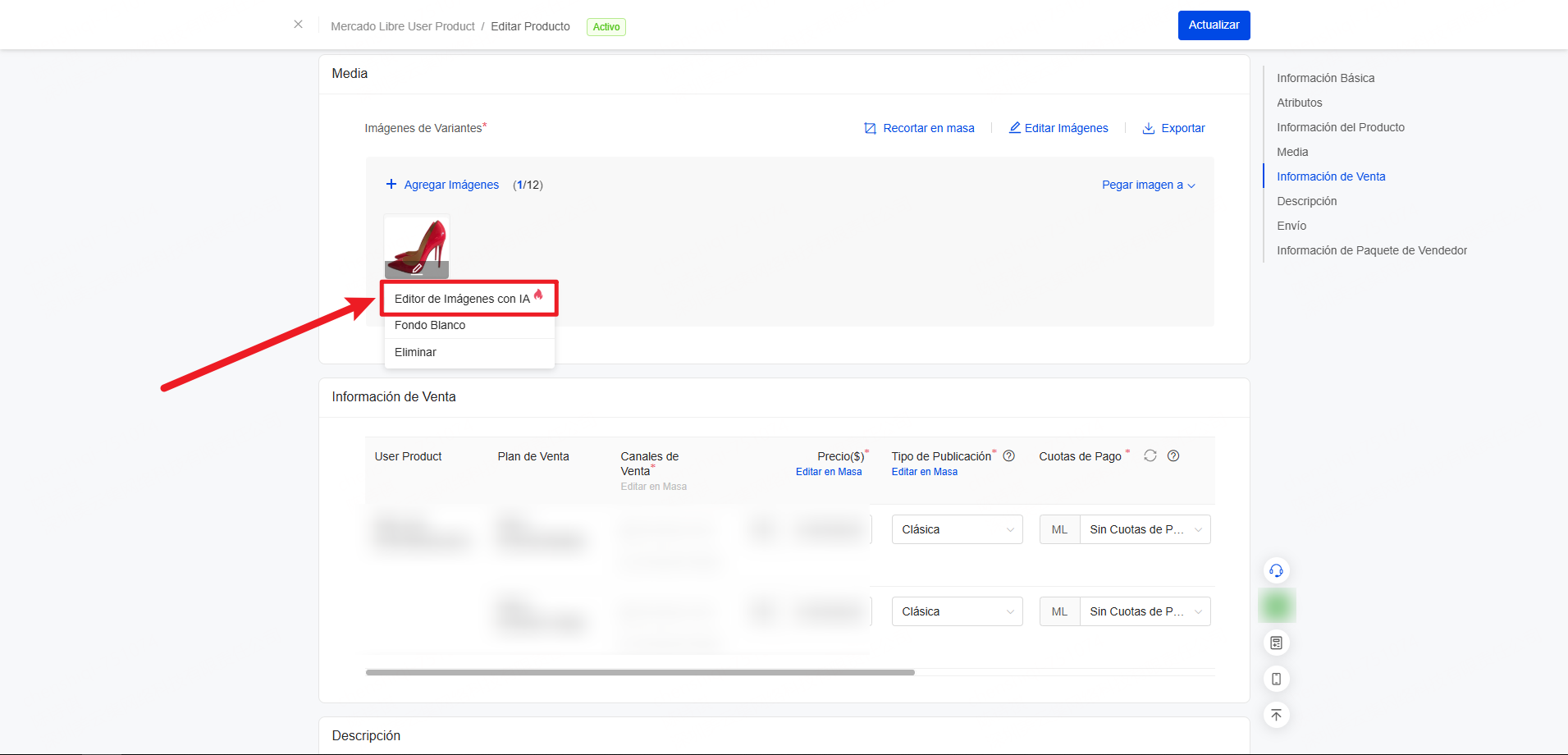Click the back-to-top arrow icon
1568x755 pixels.
[x=1276, y=715]
